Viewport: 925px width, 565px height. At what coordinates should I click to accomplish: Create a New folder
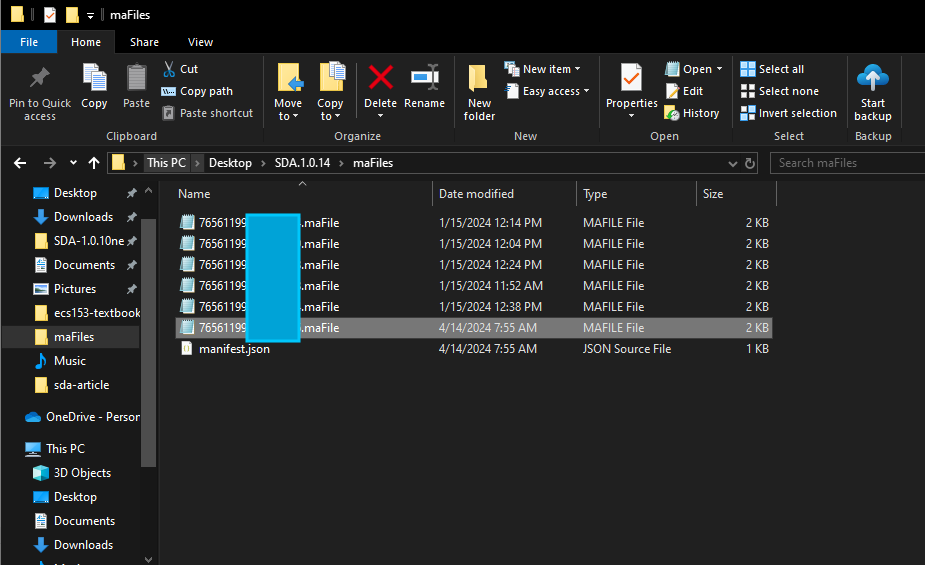pyautogui.click(x=479, y=93)
